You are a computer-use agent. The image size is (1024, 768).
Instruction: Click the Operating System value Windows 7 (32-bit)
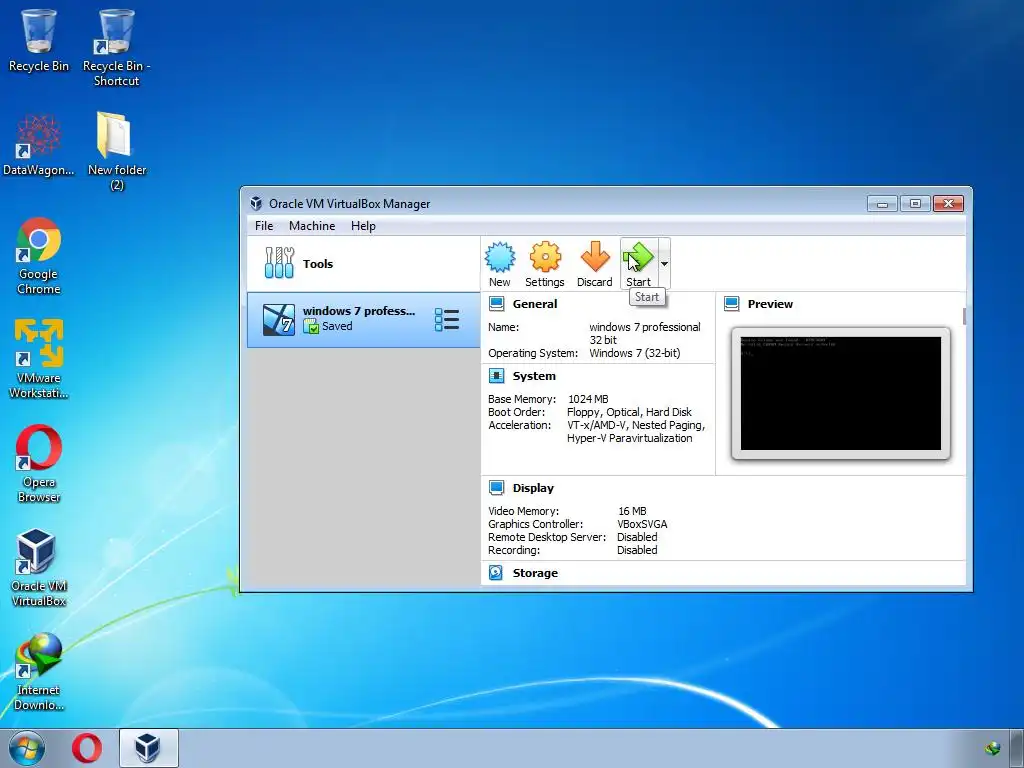(635, 353)
